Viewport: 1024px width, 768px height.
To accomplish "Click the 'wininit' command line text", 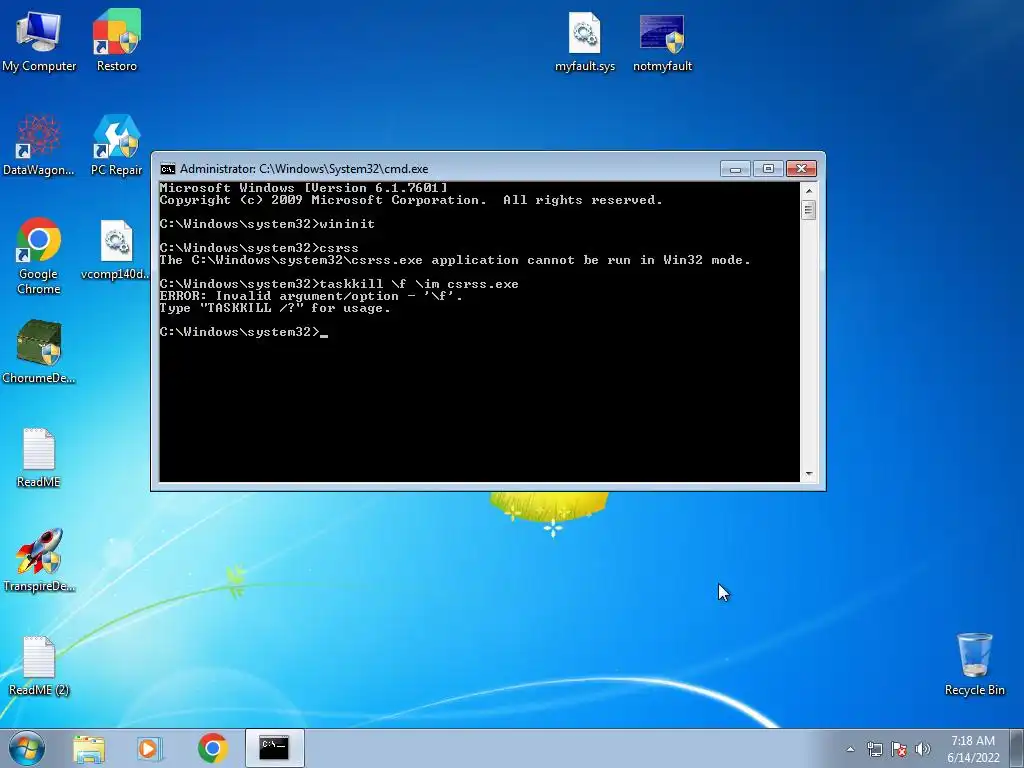I will [267, 224].
